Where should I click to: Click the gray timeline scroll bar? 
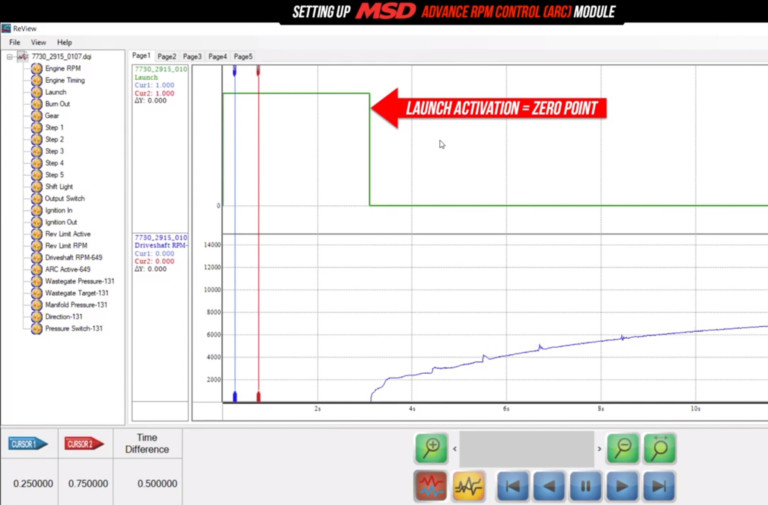(x=527, y=449)
